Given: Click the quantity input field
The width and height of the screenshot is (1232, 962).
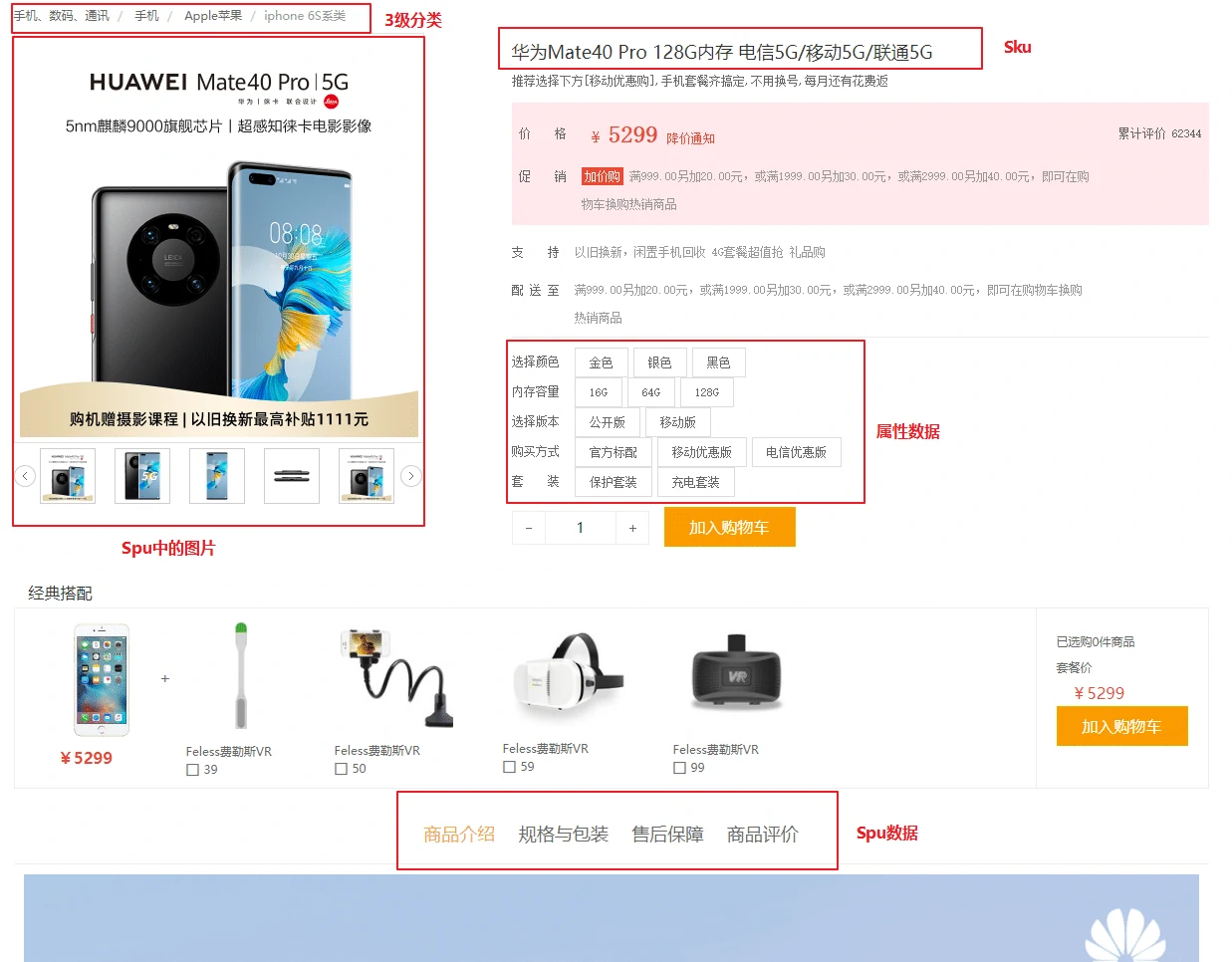Looking at the screenshot, I should pos(581,528).
